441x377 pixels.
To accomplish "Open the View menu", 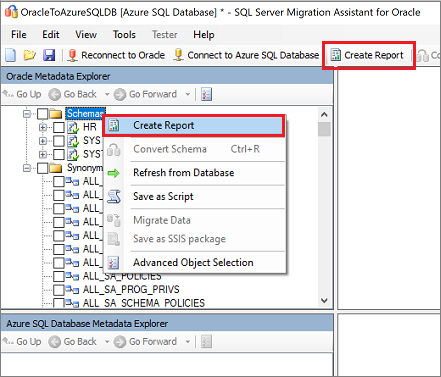I will [86, 34].
